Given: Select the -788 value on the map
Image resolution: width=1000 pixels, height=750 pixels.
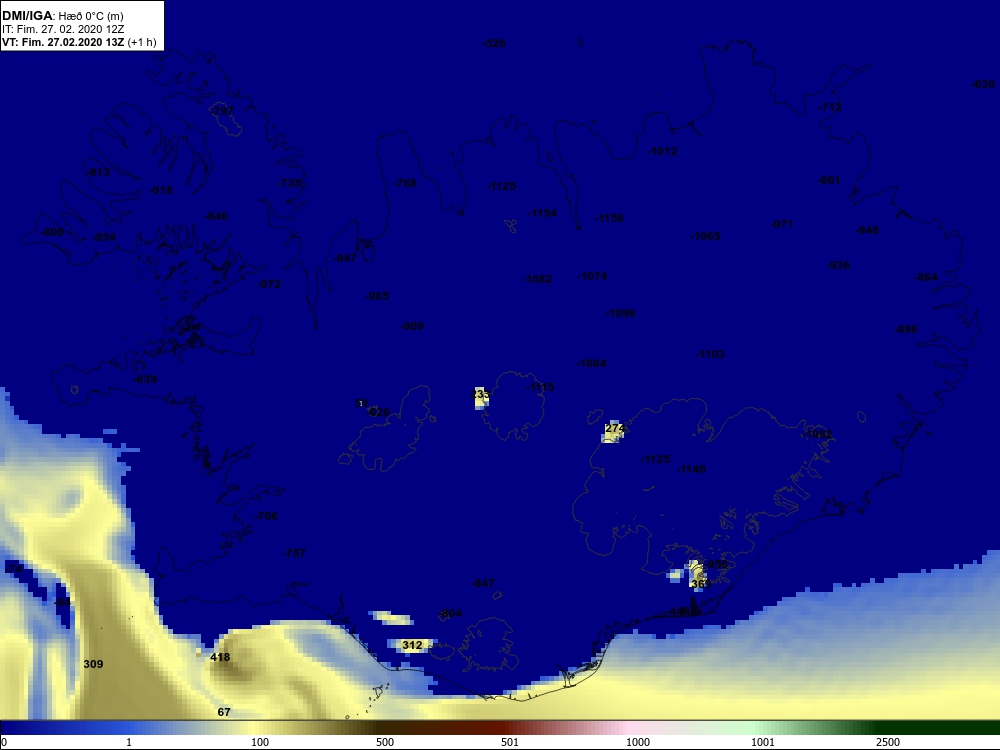Looking at the screenshot, I should click(405, 183).
